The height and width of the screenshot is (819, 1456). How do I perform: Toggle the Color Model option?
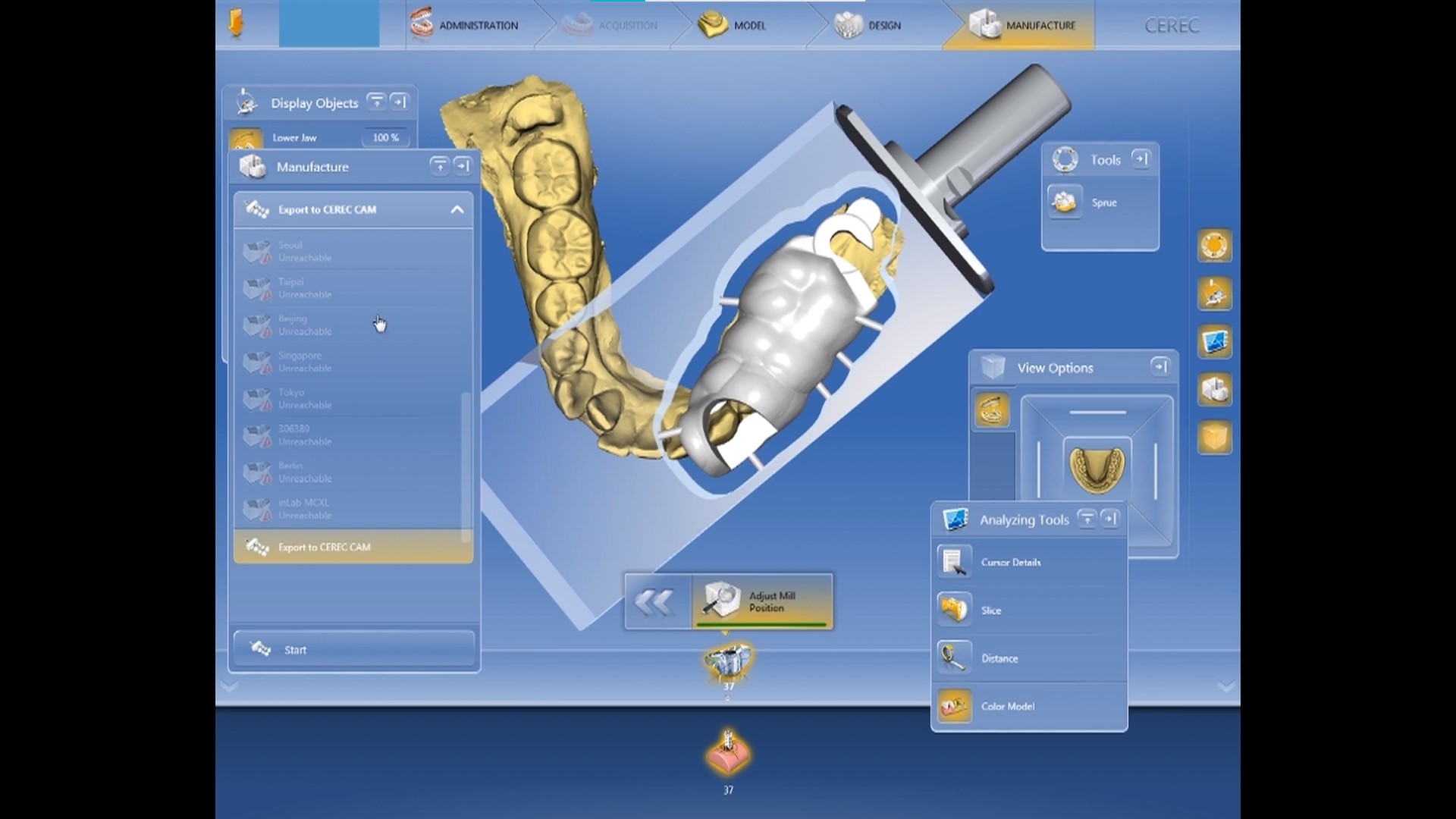(x=954, y=706)
